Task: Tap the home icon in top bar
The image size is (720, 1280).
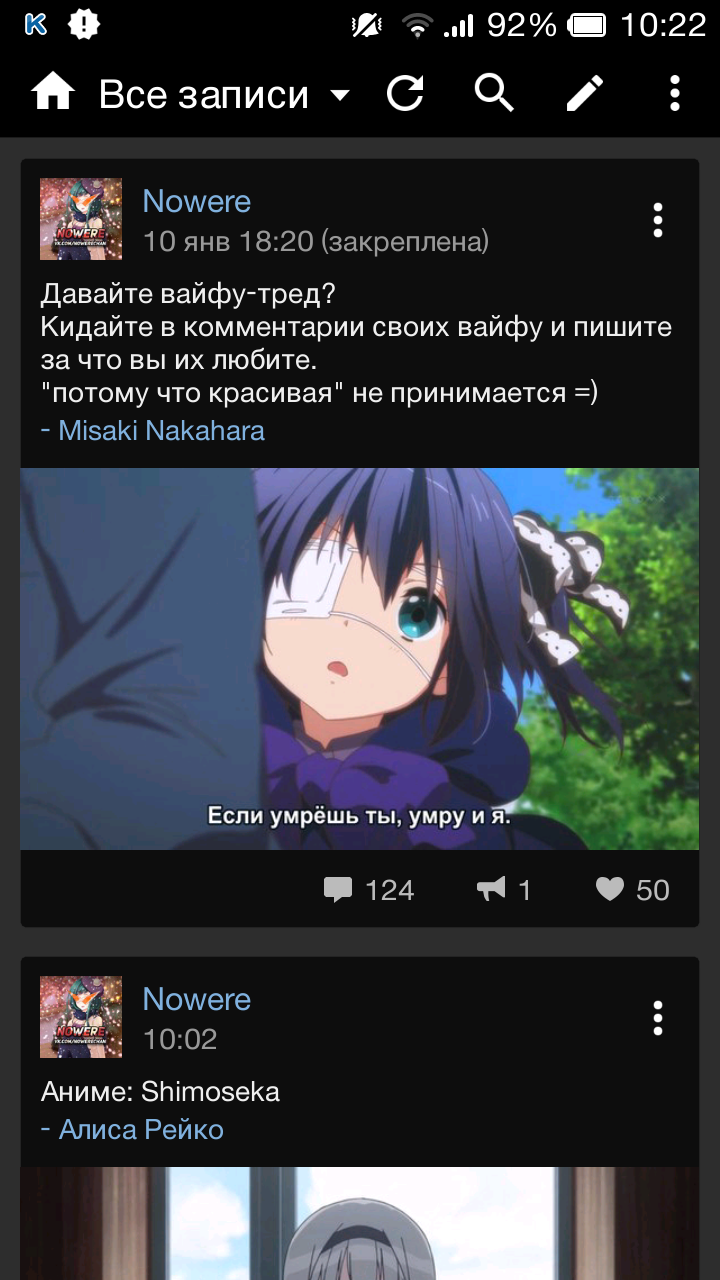Action: click(53, 93)
